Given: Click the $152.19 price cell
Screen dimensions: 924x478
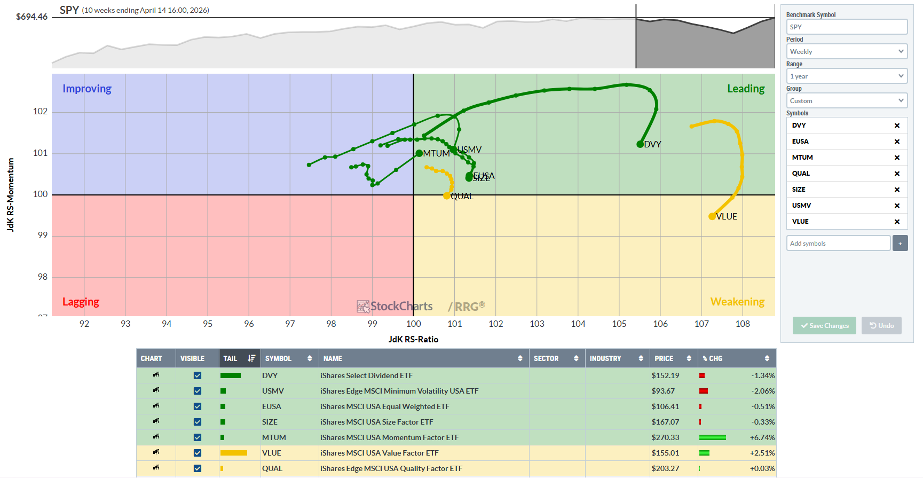Looking at the screenshot, I should [665, 375].
